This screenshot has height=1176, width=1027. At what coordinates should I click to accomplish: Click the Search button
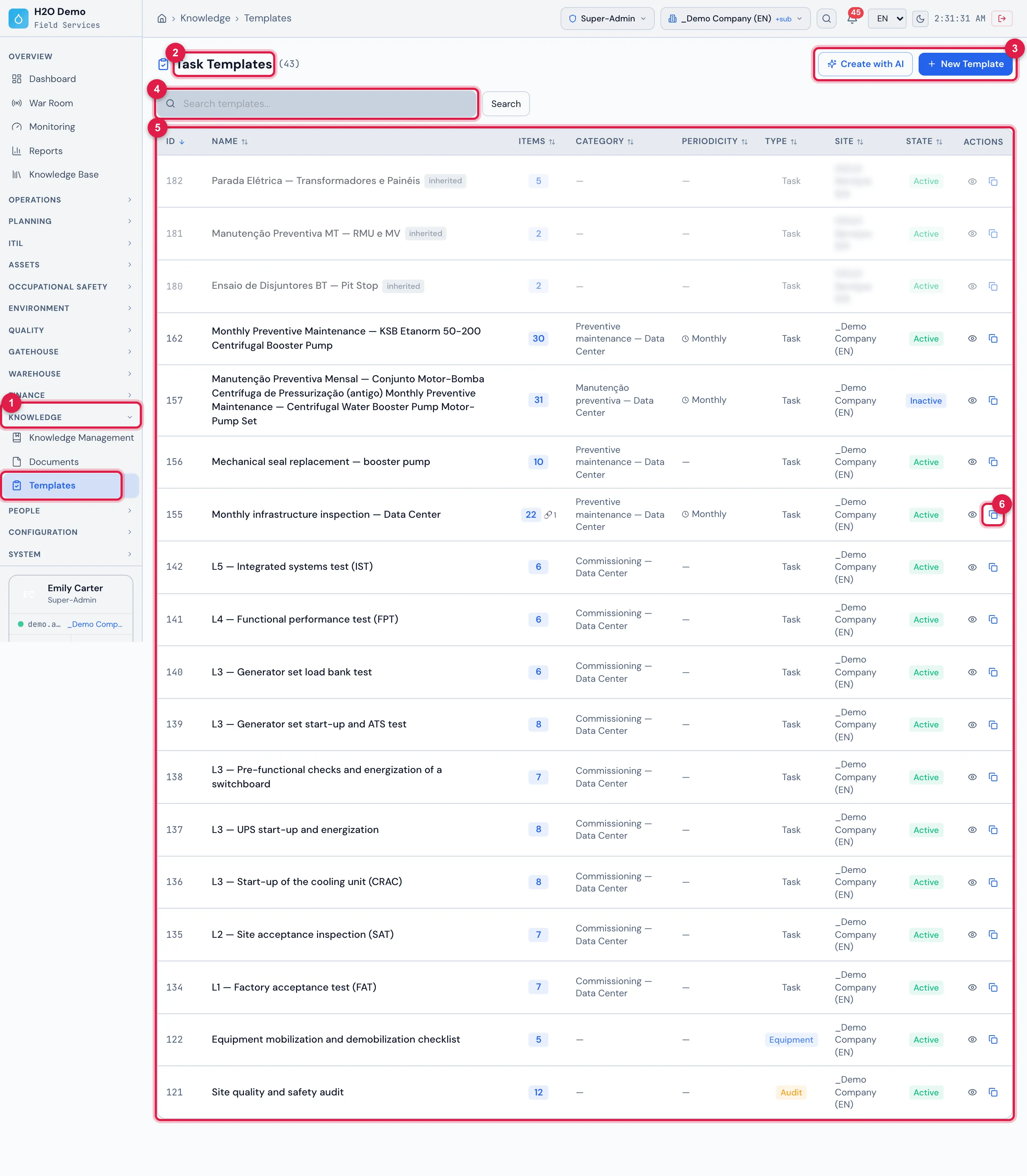coord(506,104)
